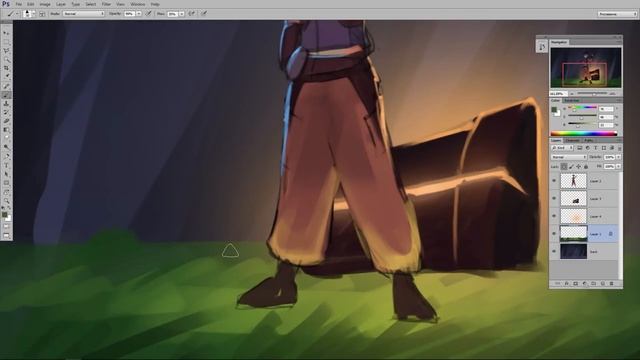Click the Navigator zoom slider
Viewport: 640px width, 360px height.
click(593, 93)
